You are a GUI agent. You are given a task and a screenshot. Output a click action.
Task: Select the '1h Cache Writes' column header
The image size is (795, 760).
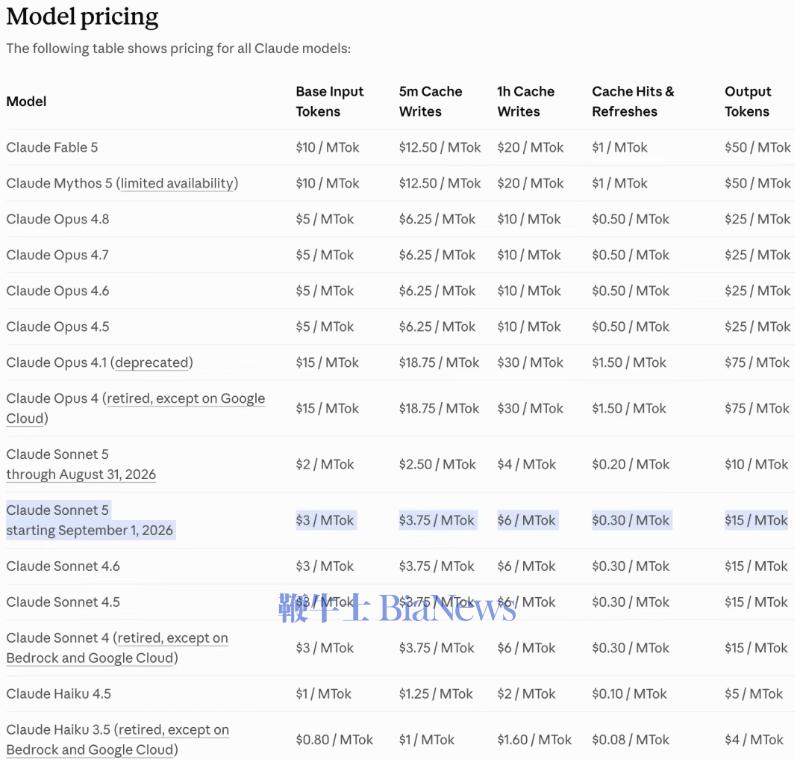[526, 101]
